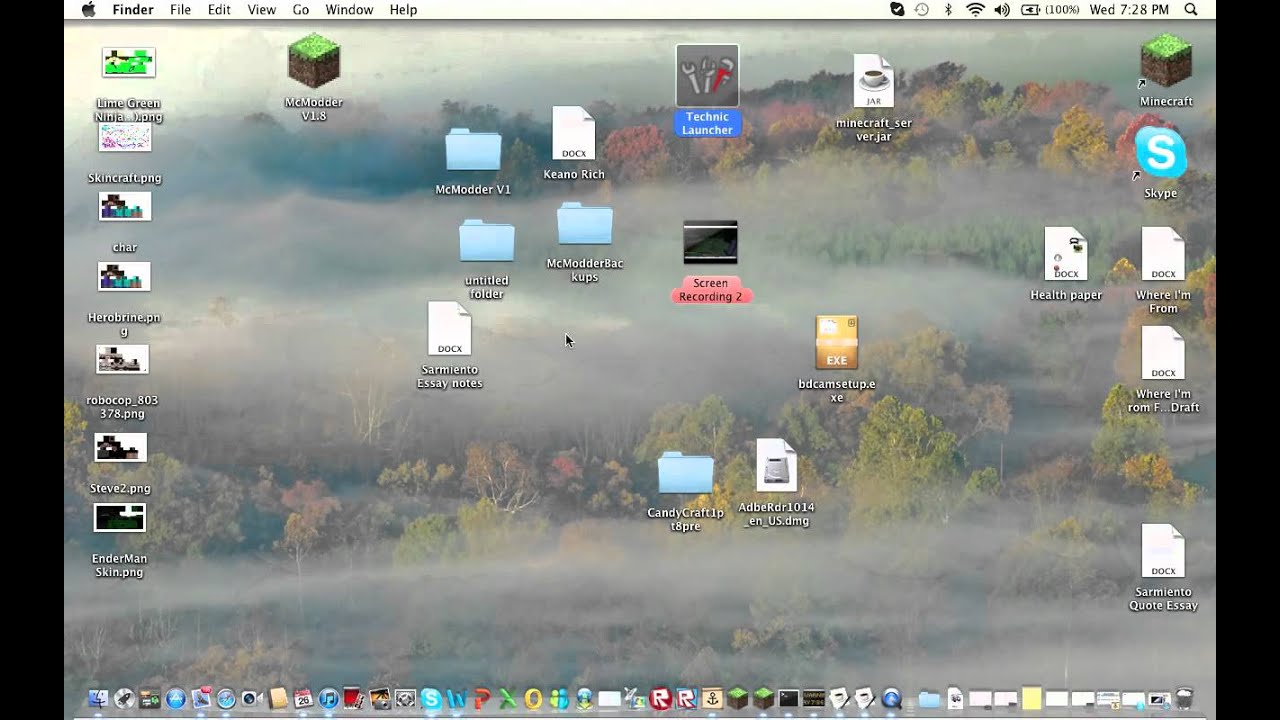This screenshot has height=720, width=1280.
Task: Open the Console icon in the Dock
Action: click(814, 698)
